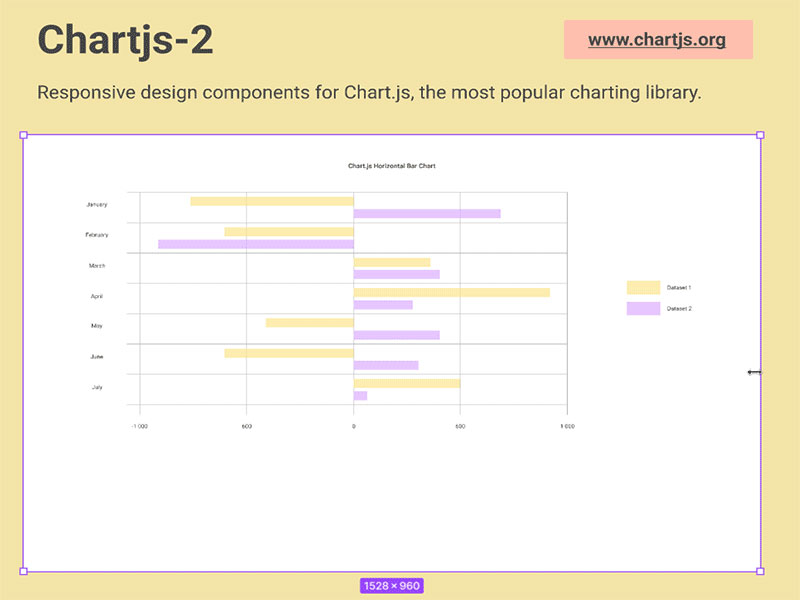Click the small purple July bar

(x=360, y=396)
